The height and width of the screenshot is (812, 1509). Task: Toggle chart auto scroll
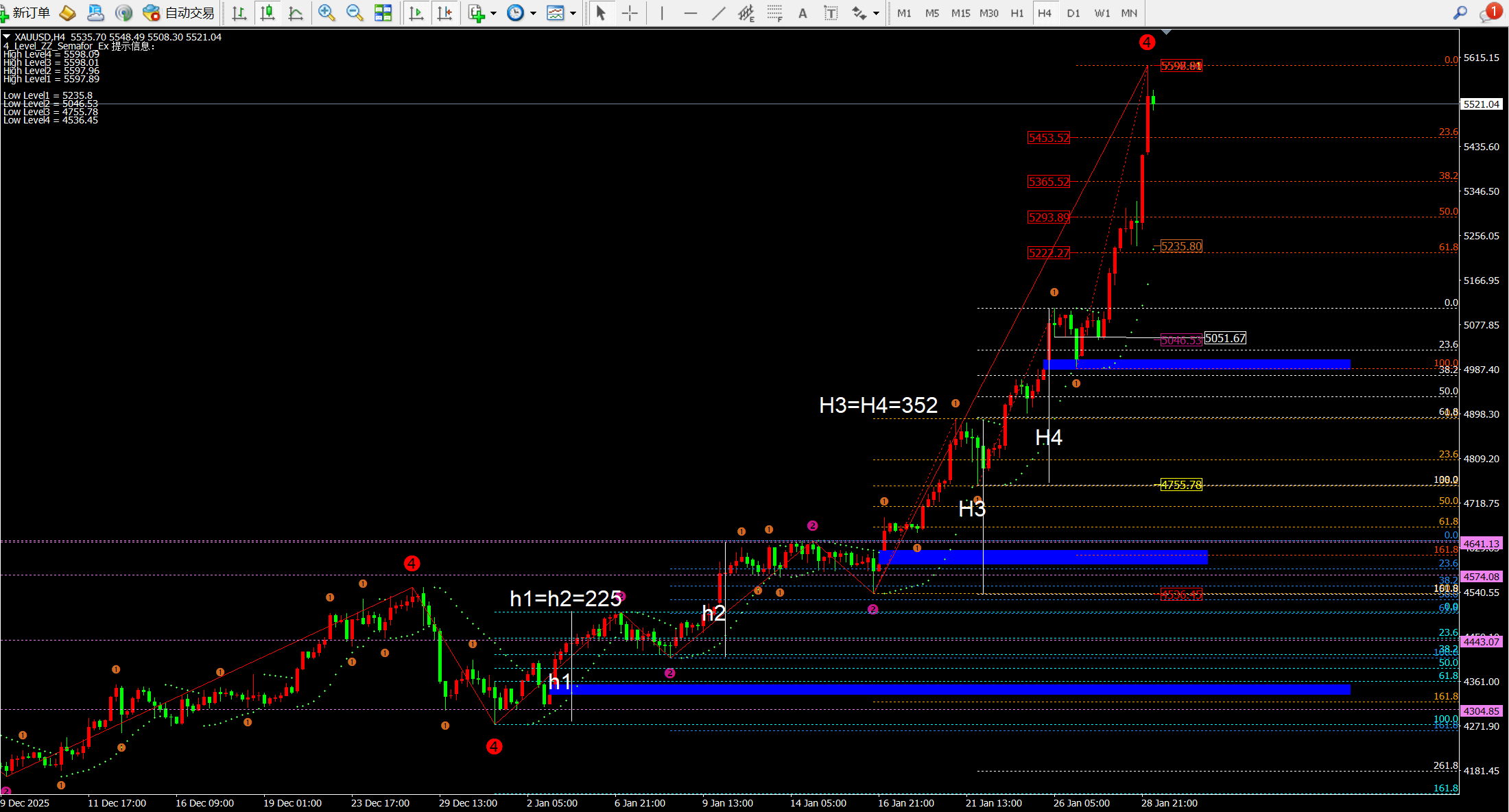(416, 13)
